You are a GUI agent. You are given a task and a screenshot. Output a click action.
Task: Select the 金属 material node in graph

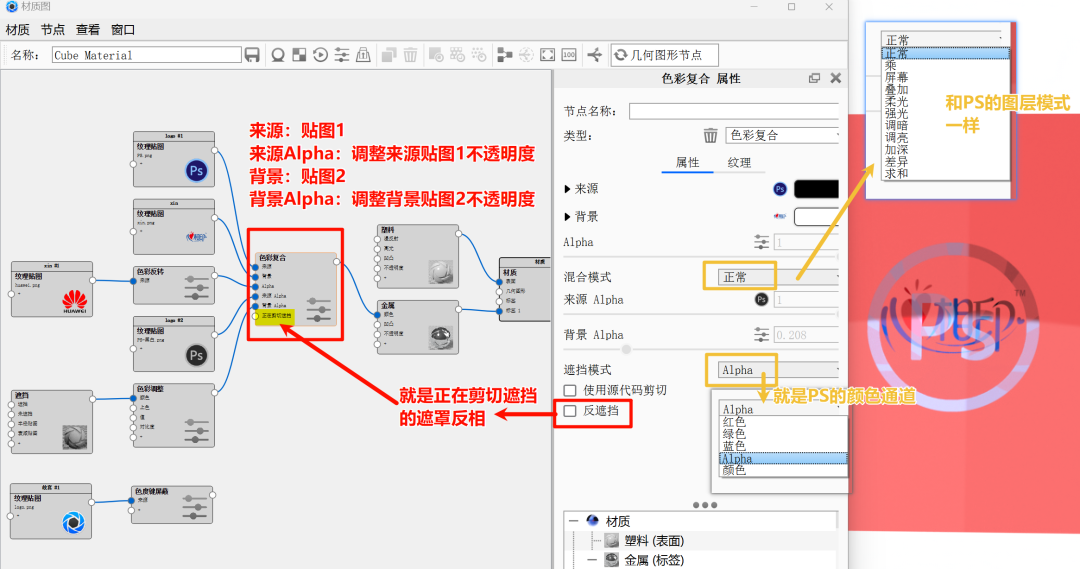click(x=418, y=327)
